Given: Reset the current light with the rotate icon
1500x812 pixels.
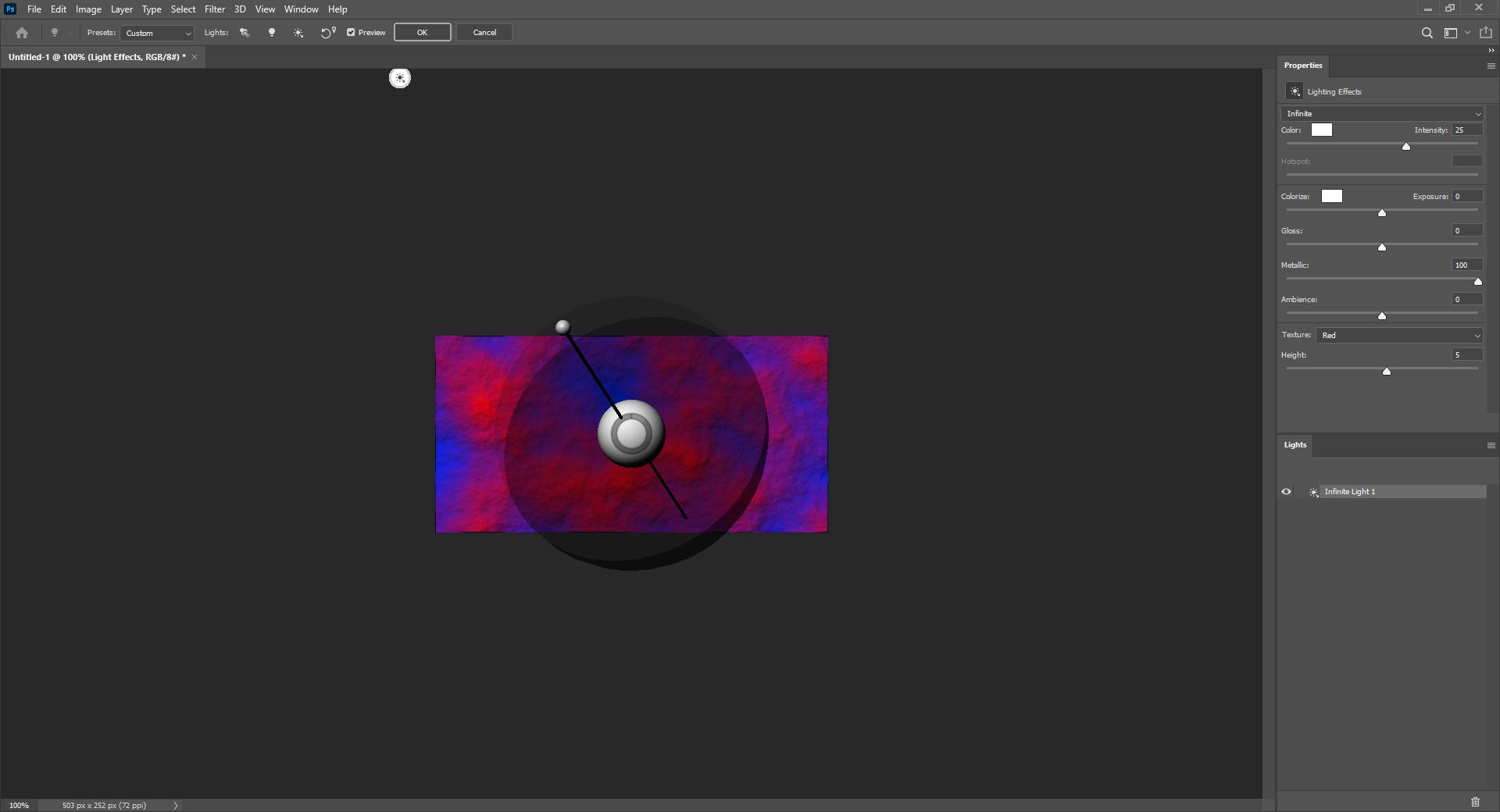Looking at the screenshot, I should (327, 33).
